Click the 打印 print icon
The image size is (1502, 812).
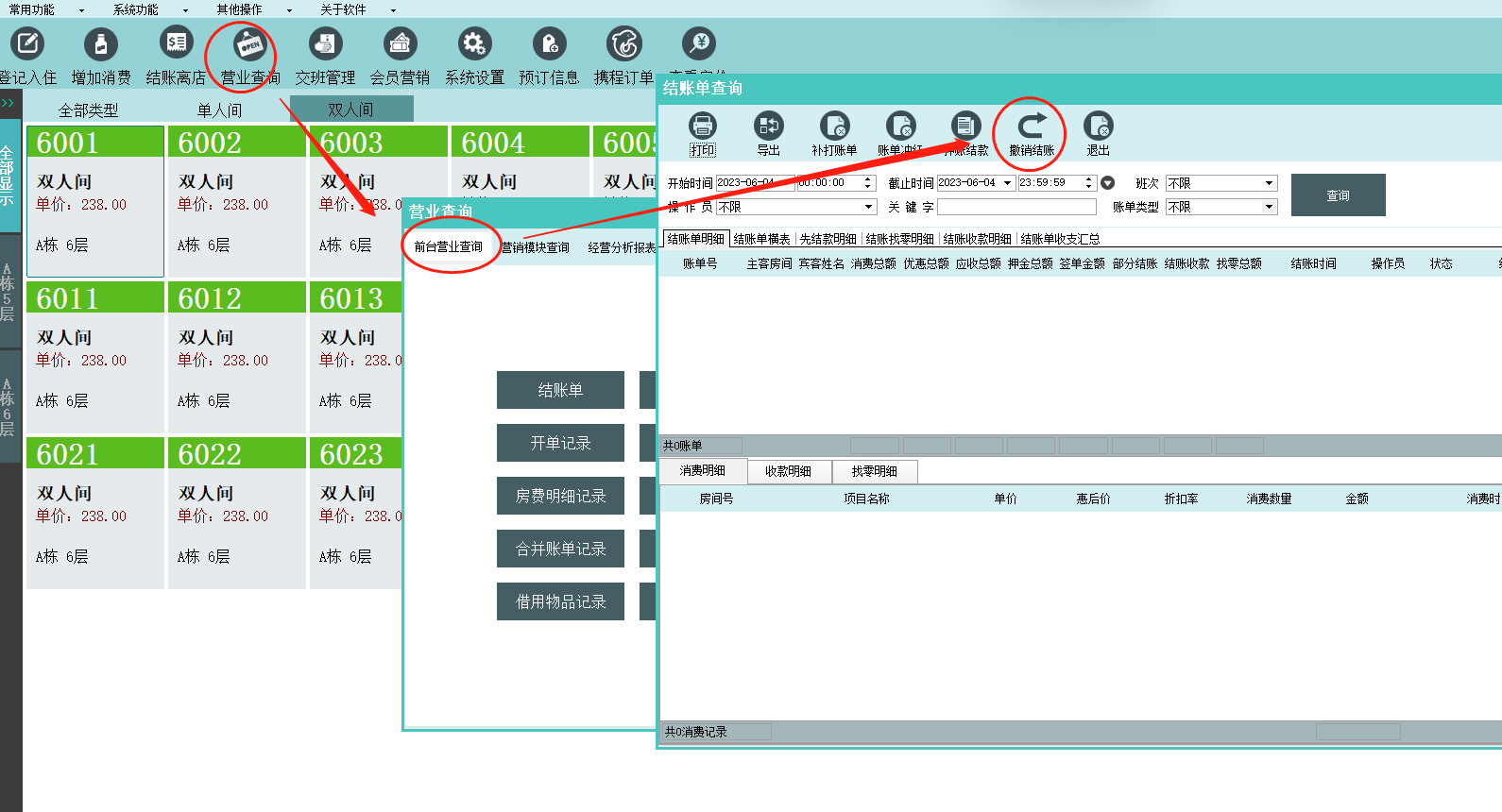tap(702, 127)
